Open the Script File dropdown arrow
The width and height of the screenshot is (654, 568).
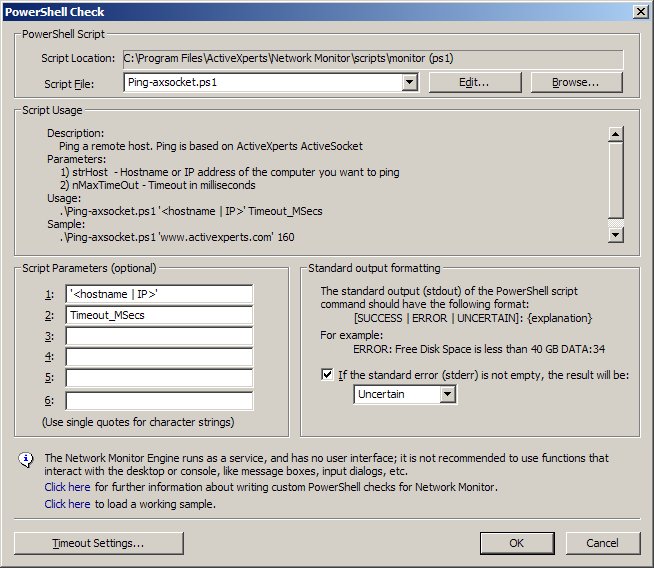click(410, 82)
